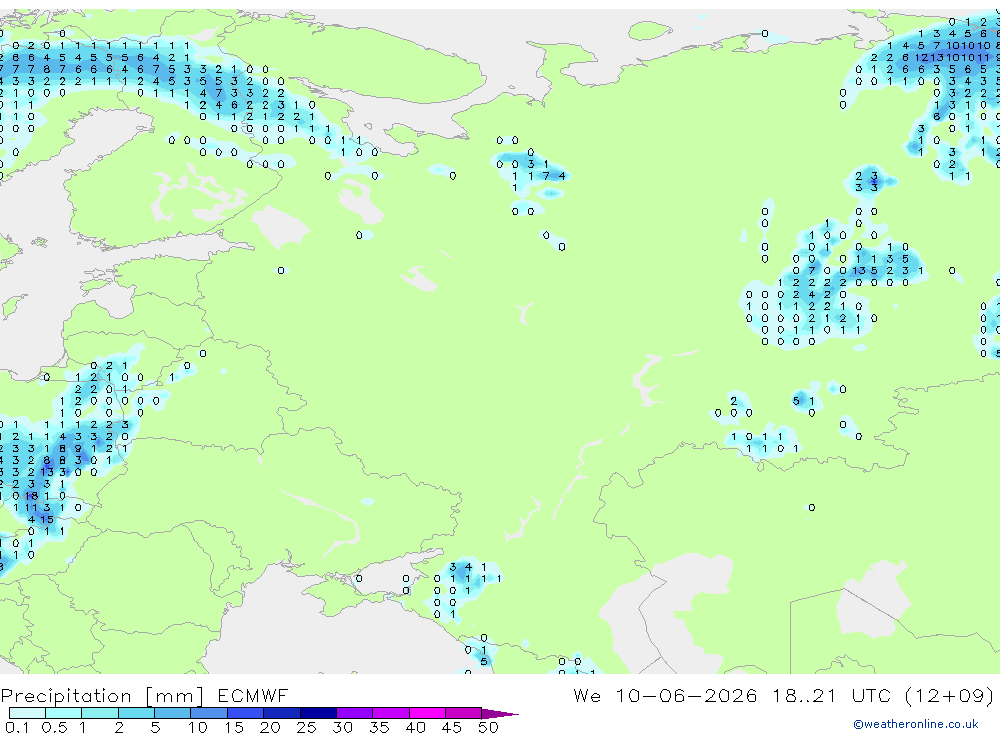Click the legend label '15'
This screenshot has height=733, width=1000.
point(234,727)
